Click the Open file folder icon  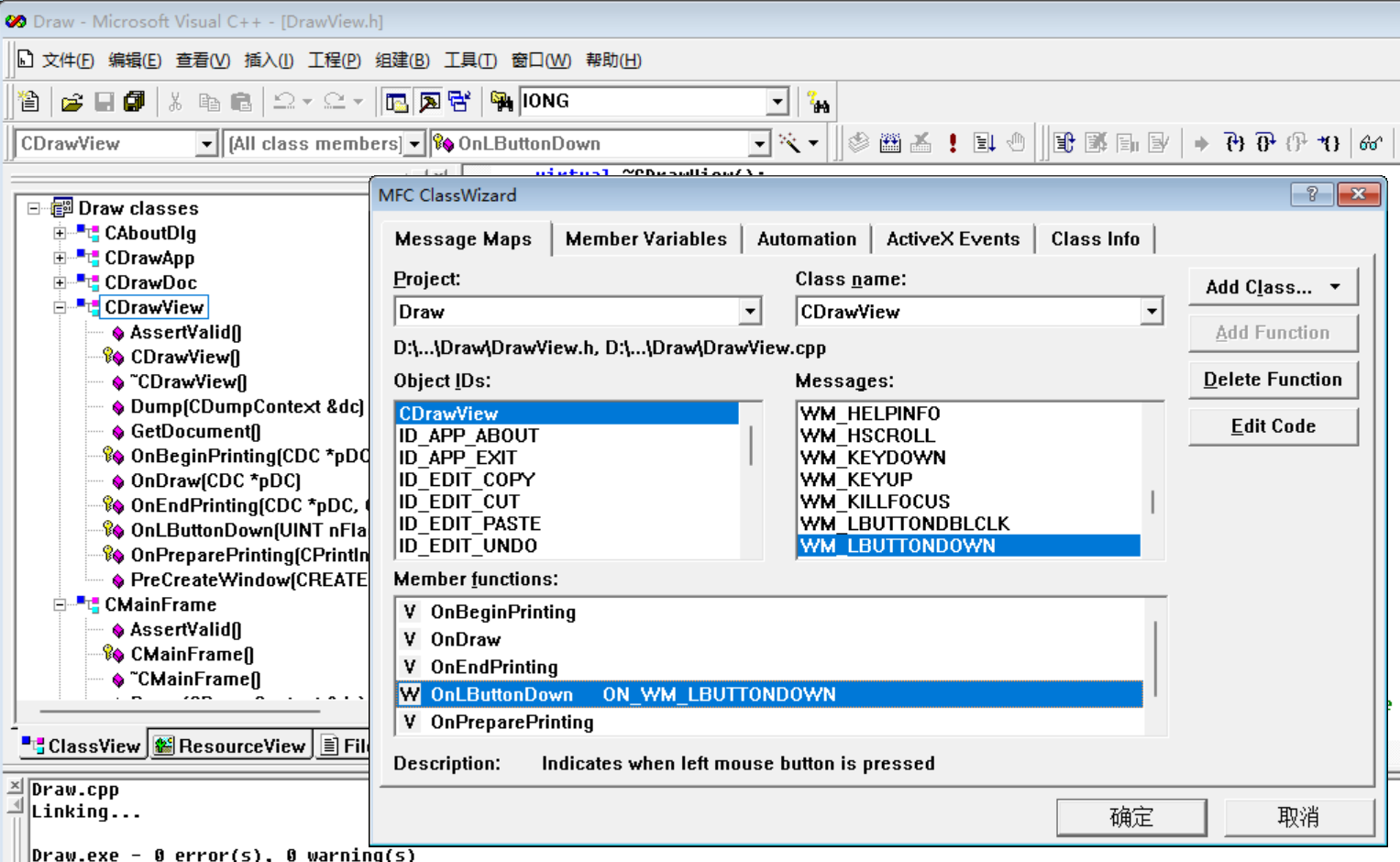coord(72,102)
